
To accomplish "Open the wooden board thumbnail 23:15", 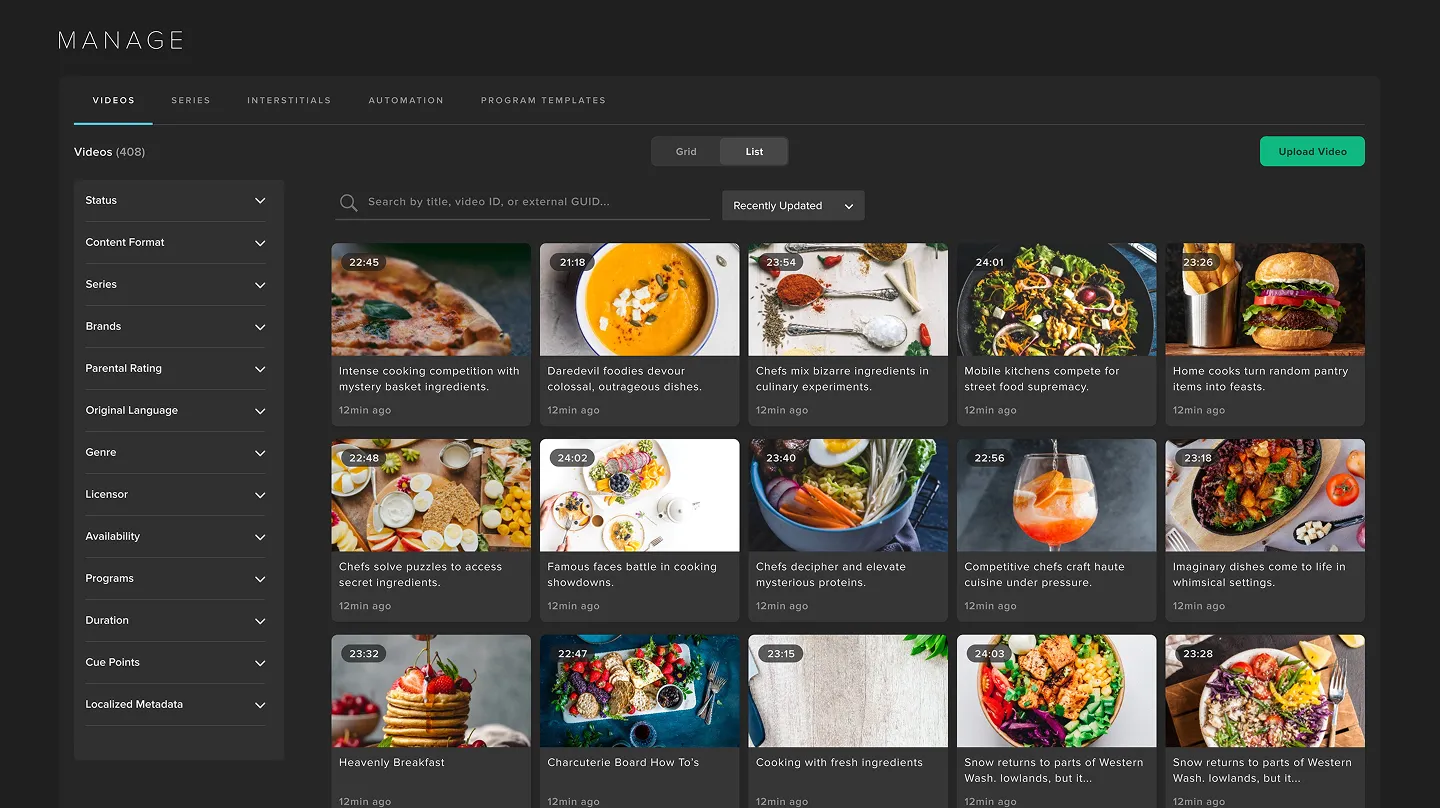I will (x=848, y=691).
